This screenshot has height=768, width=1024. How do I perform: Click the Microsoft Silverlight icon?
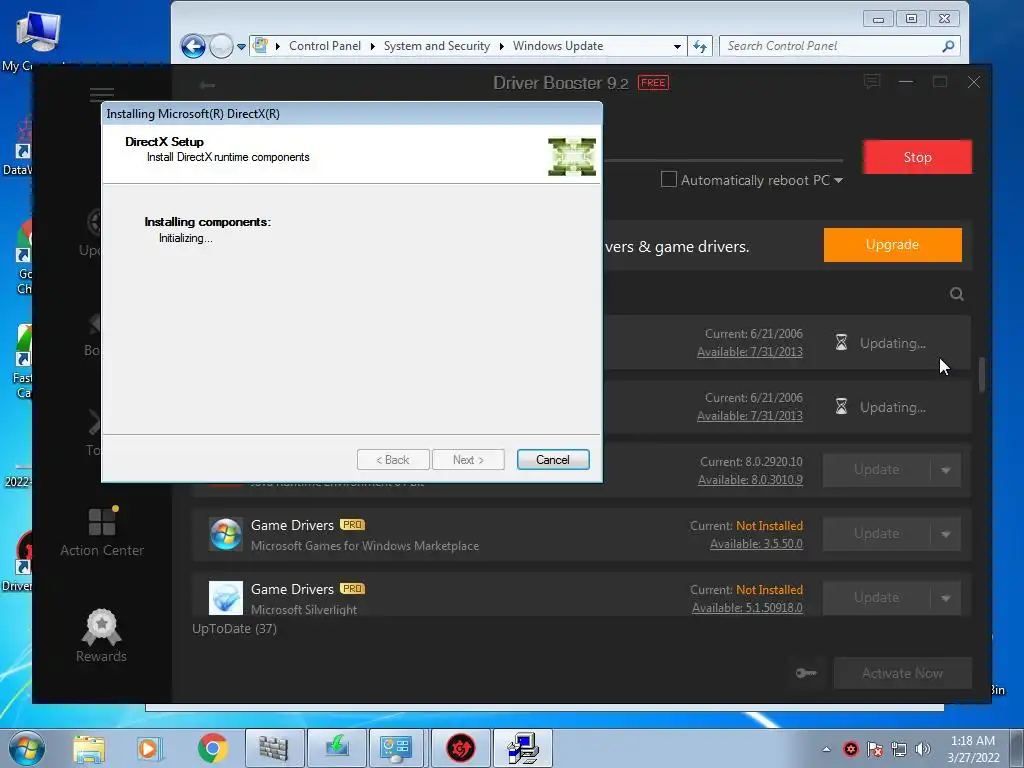pyautogui.click(x=225, y=598)
